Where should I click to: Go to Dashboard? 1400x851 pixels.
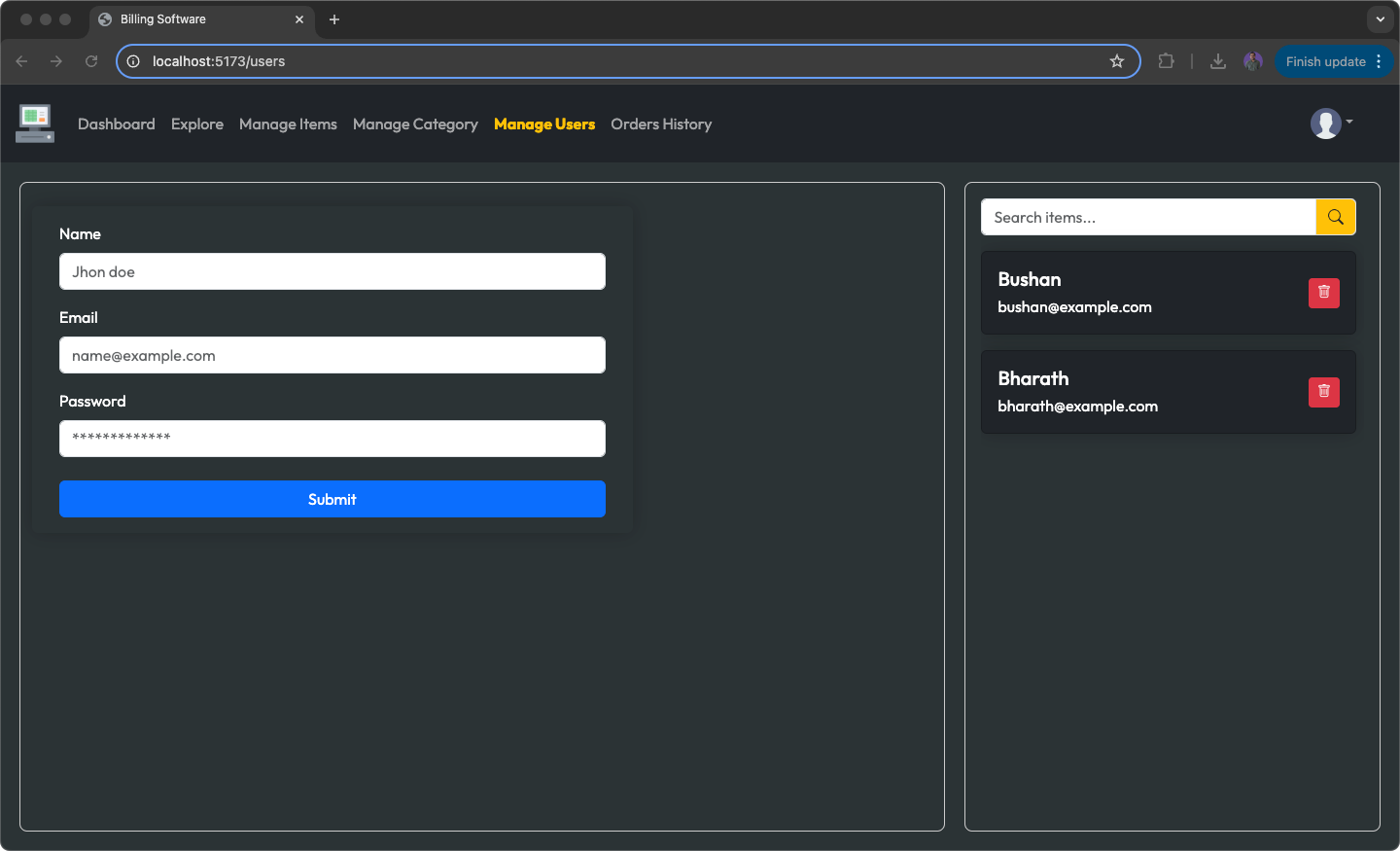[x=117, y=124]
